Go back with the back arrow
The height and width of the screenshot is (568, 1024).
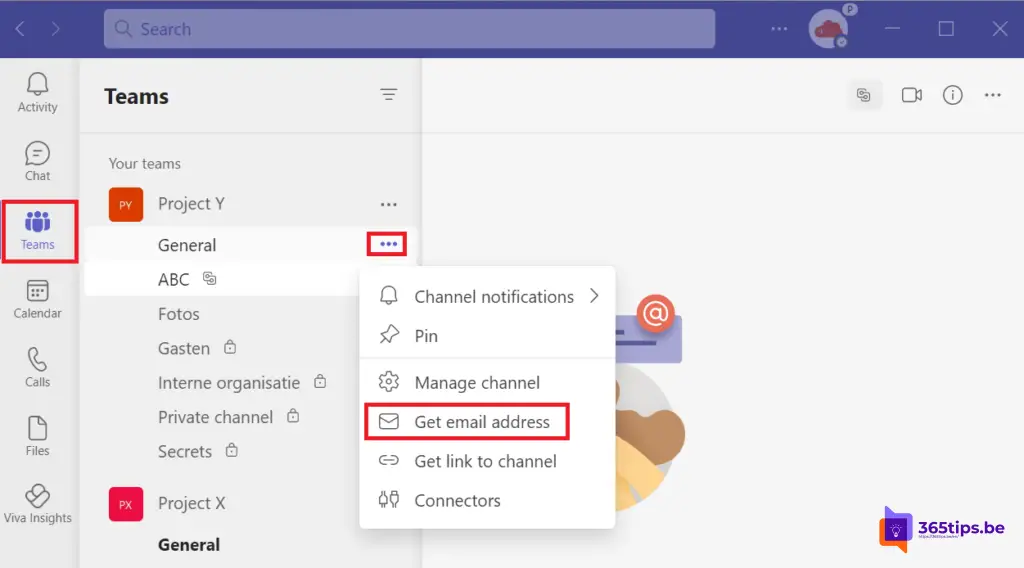tap(20, 29)
